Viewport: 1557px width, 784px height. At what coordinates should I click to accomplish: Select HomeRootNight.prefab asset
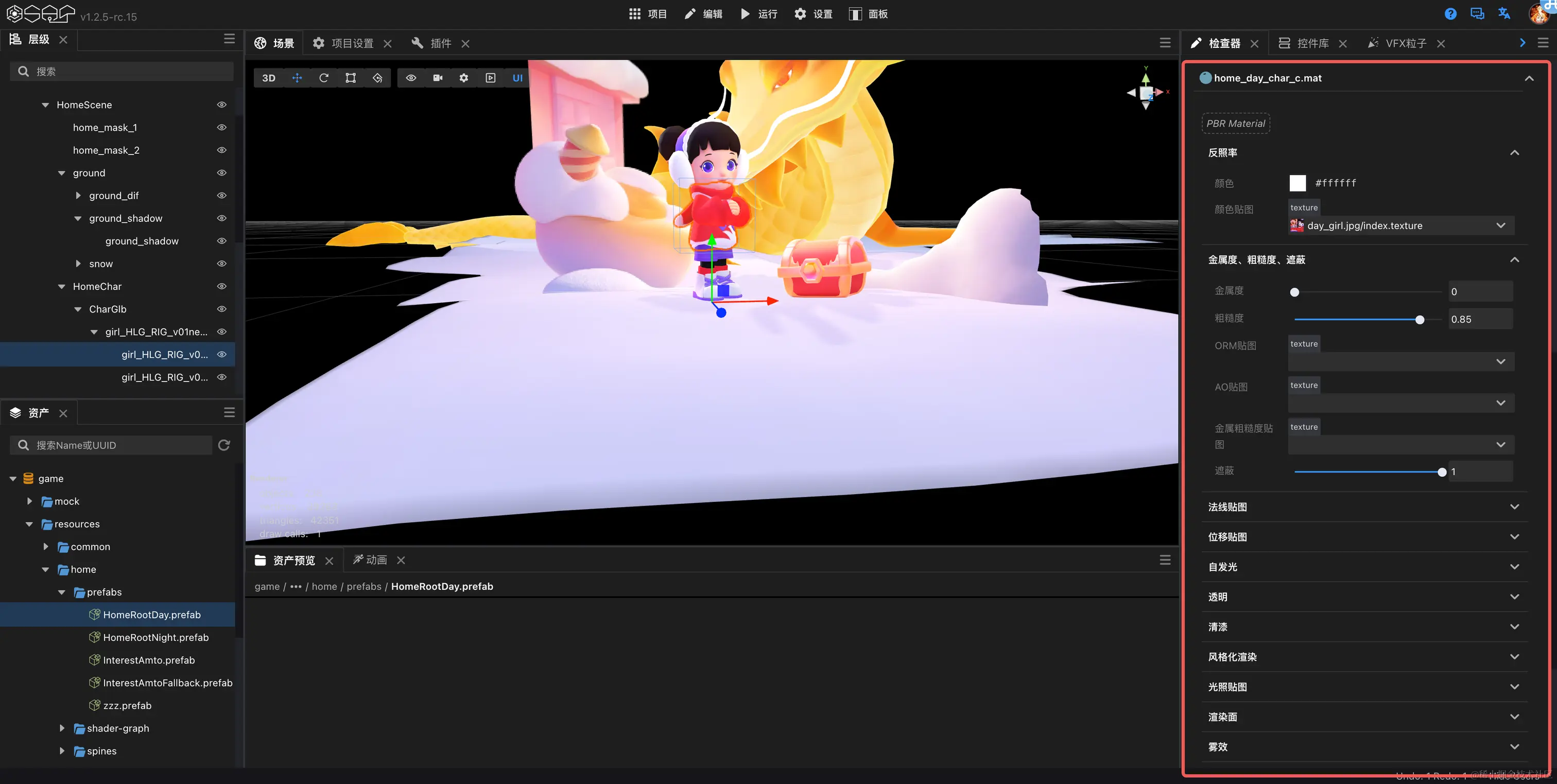coord(155,637)
